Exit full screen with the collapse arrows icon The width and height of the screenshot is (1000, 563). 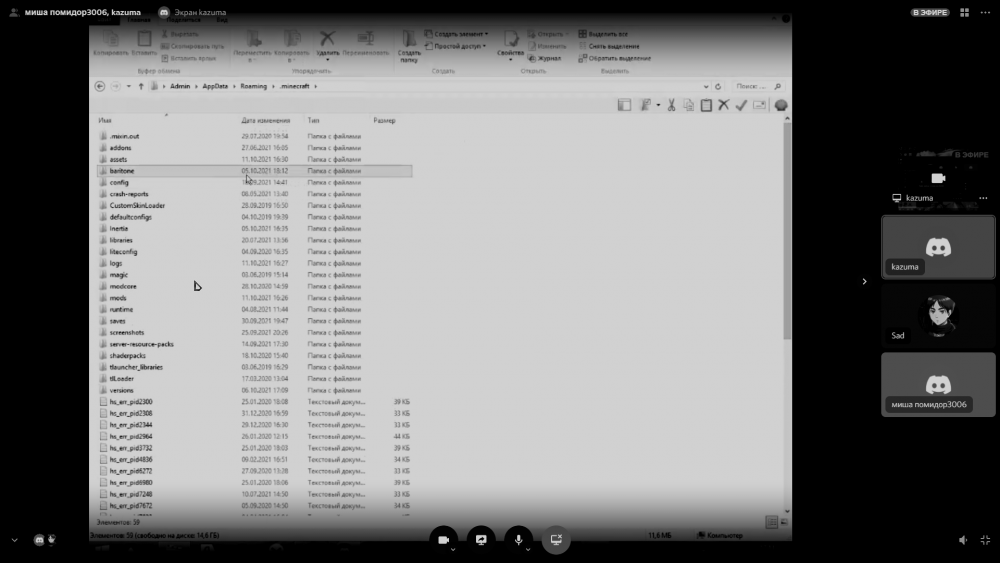985,540
